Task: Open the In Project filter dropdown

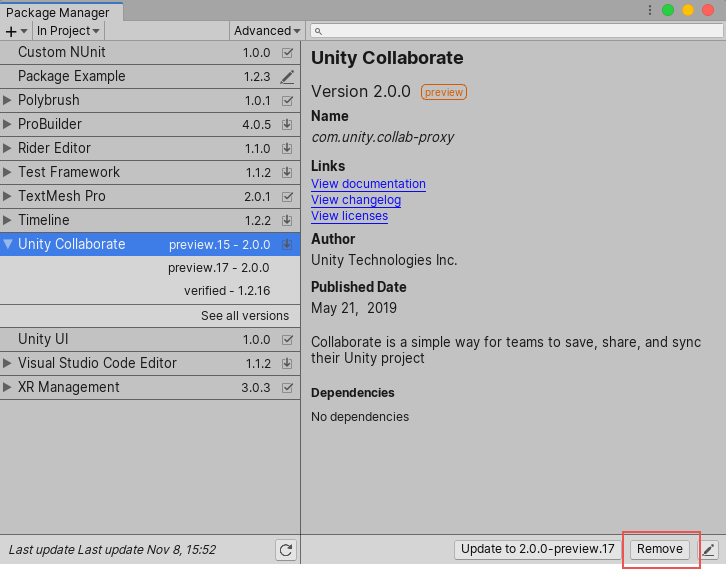Action: (67, 31)
